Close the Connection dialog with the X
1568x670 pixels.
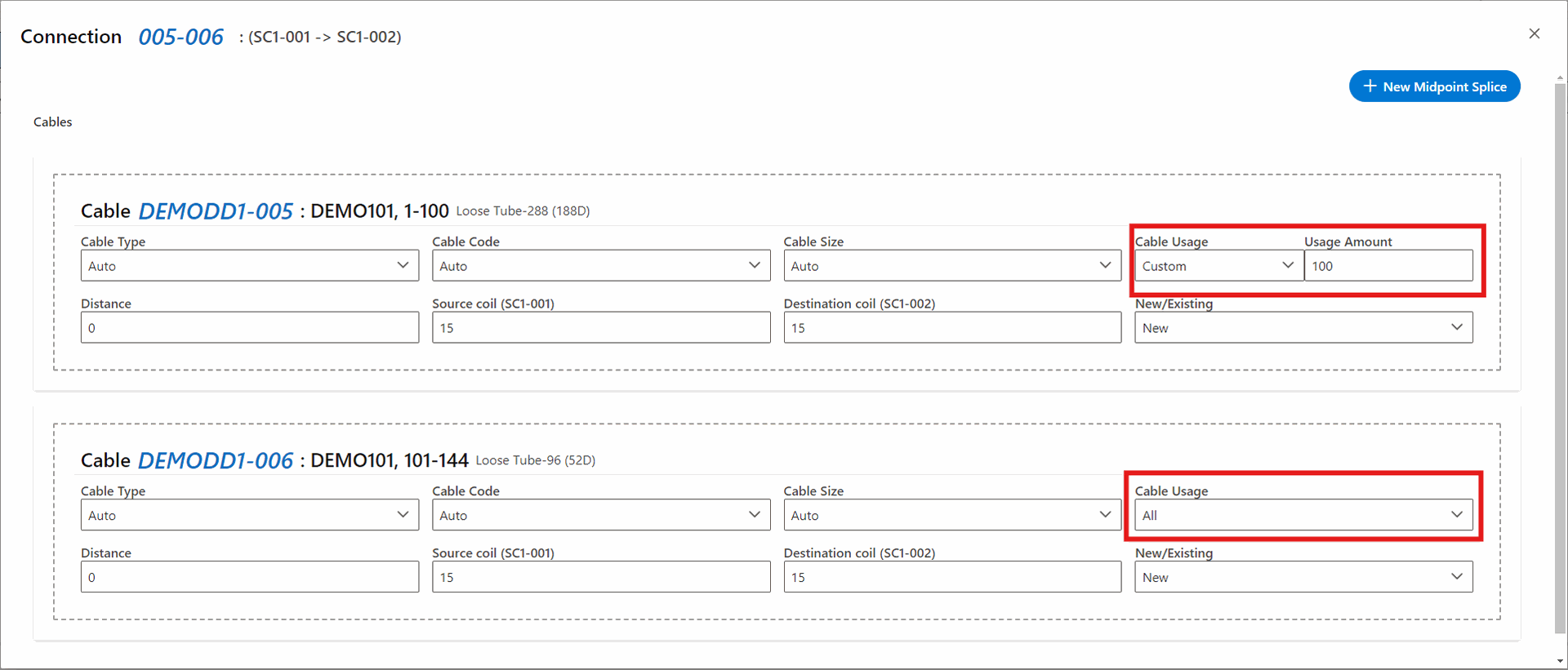[1535, 33]
